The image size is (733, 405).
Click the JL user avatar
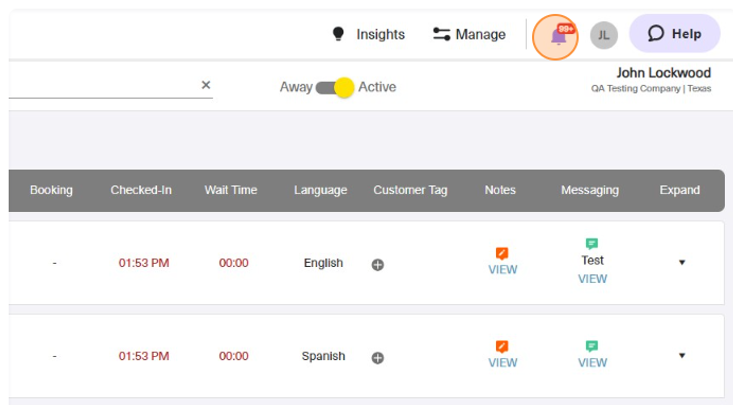coord(603,36)
